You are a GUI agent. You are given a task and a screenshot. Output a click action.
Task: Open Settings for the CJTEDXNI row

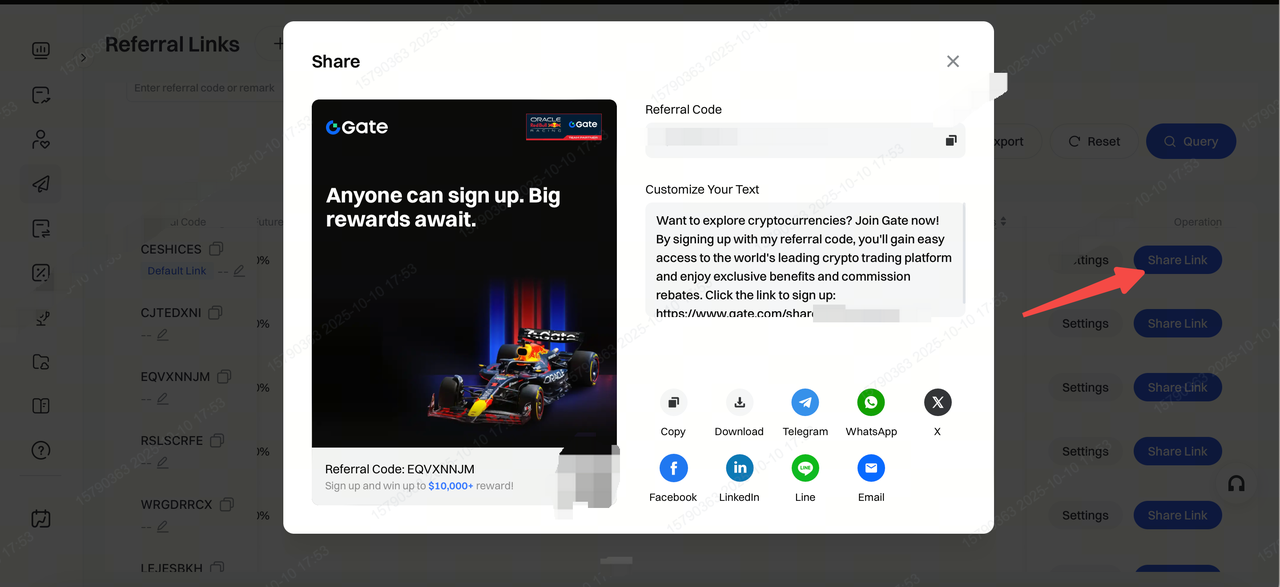coord(1085,324)
